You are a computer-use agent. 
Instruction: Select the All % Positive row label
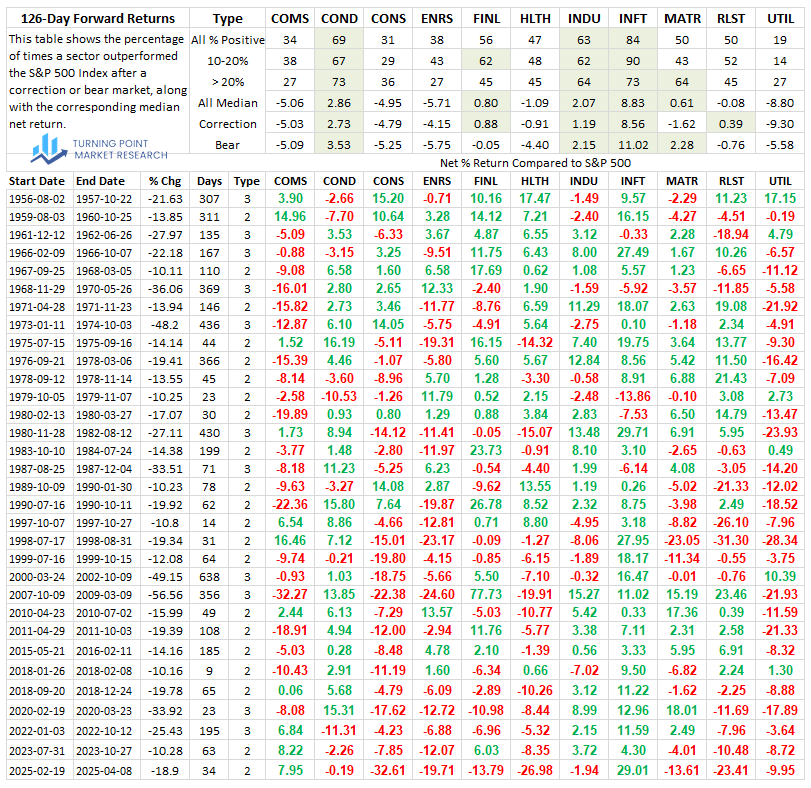[x=229, y=38]
